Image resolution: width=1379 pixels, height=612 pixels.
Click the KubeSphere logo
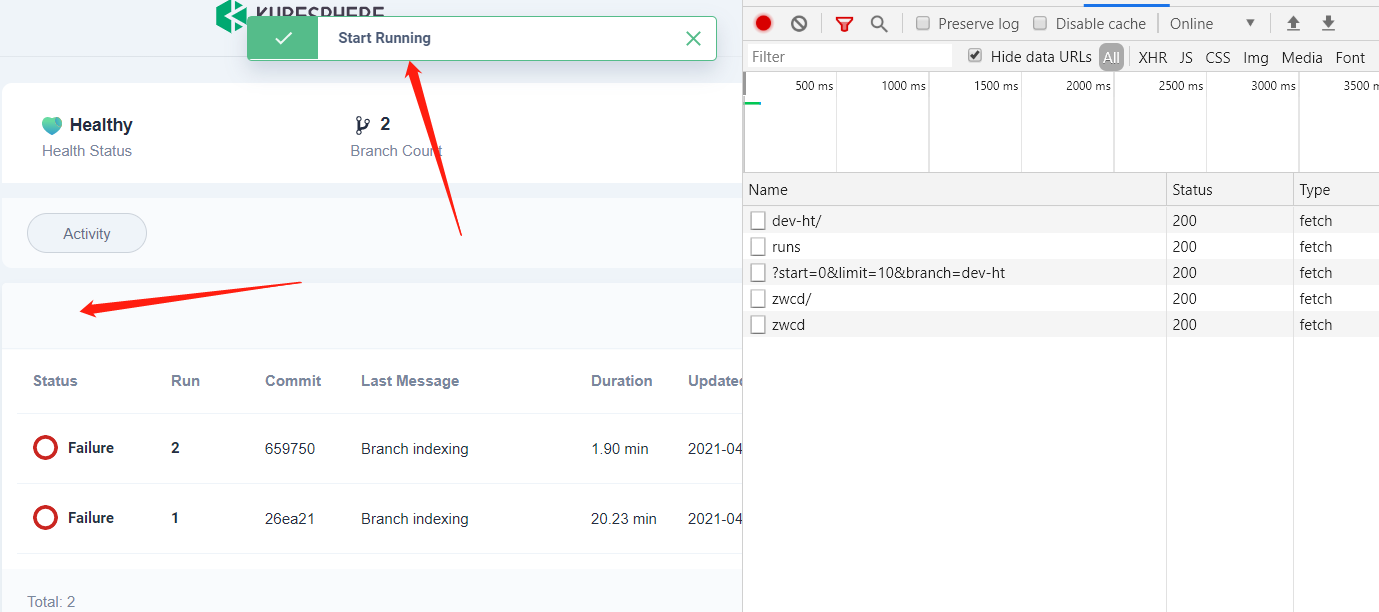point(300,13)
